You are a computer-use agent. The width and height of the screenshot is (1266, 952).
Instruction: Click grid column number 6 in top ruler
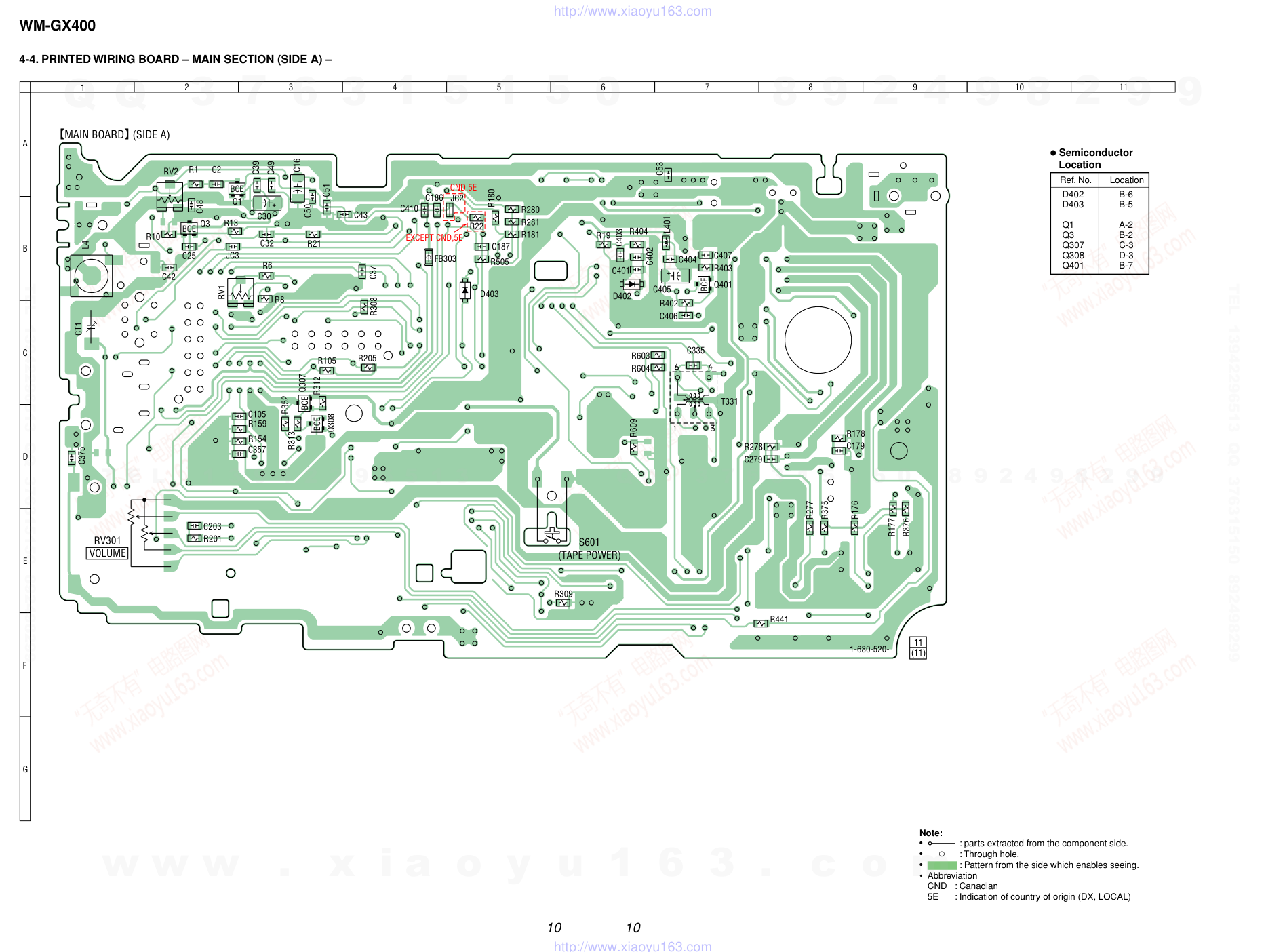point(603,87)
